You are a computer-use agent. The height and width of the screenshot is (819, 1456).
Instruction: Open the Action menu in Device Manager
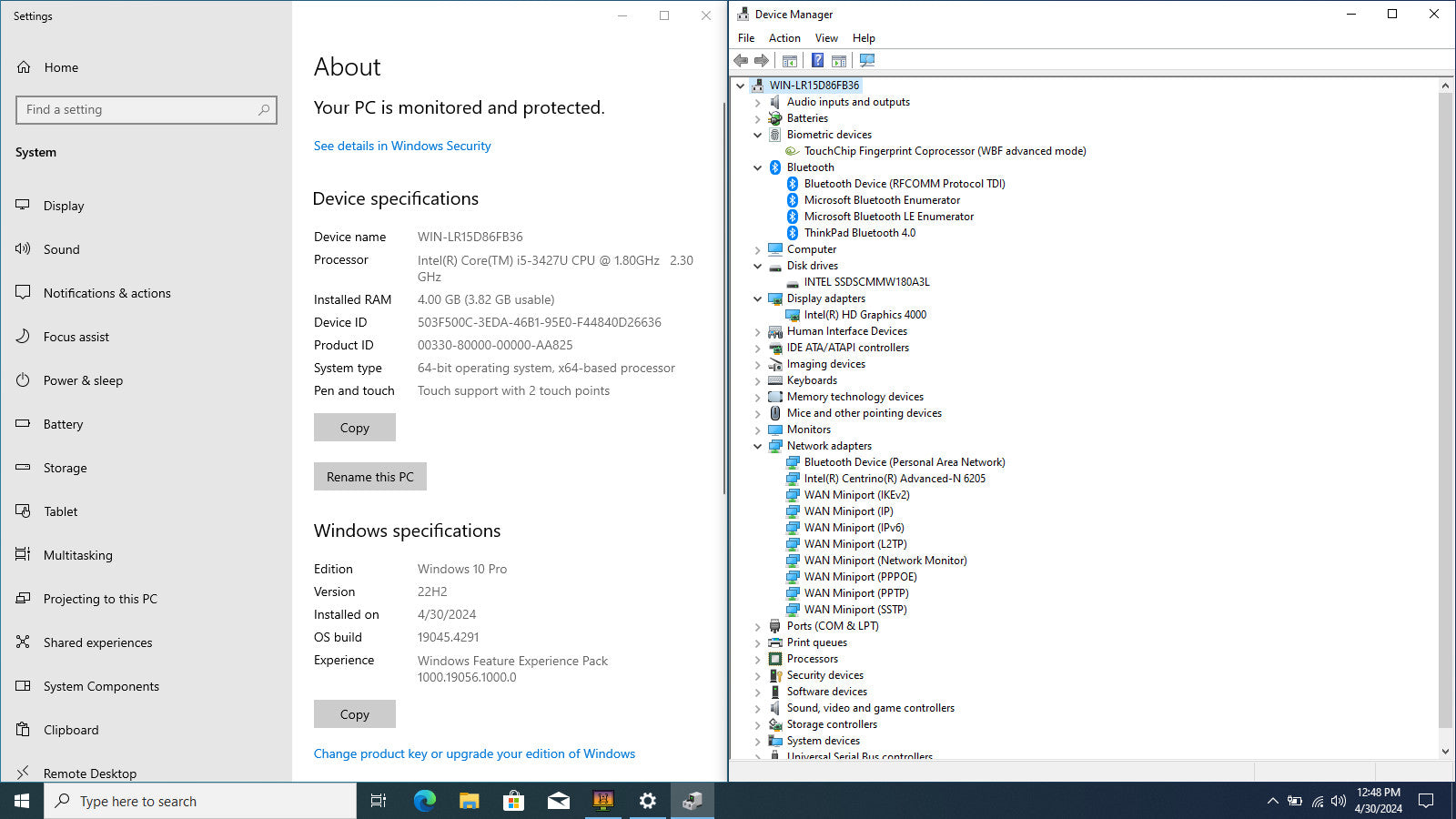784,38
